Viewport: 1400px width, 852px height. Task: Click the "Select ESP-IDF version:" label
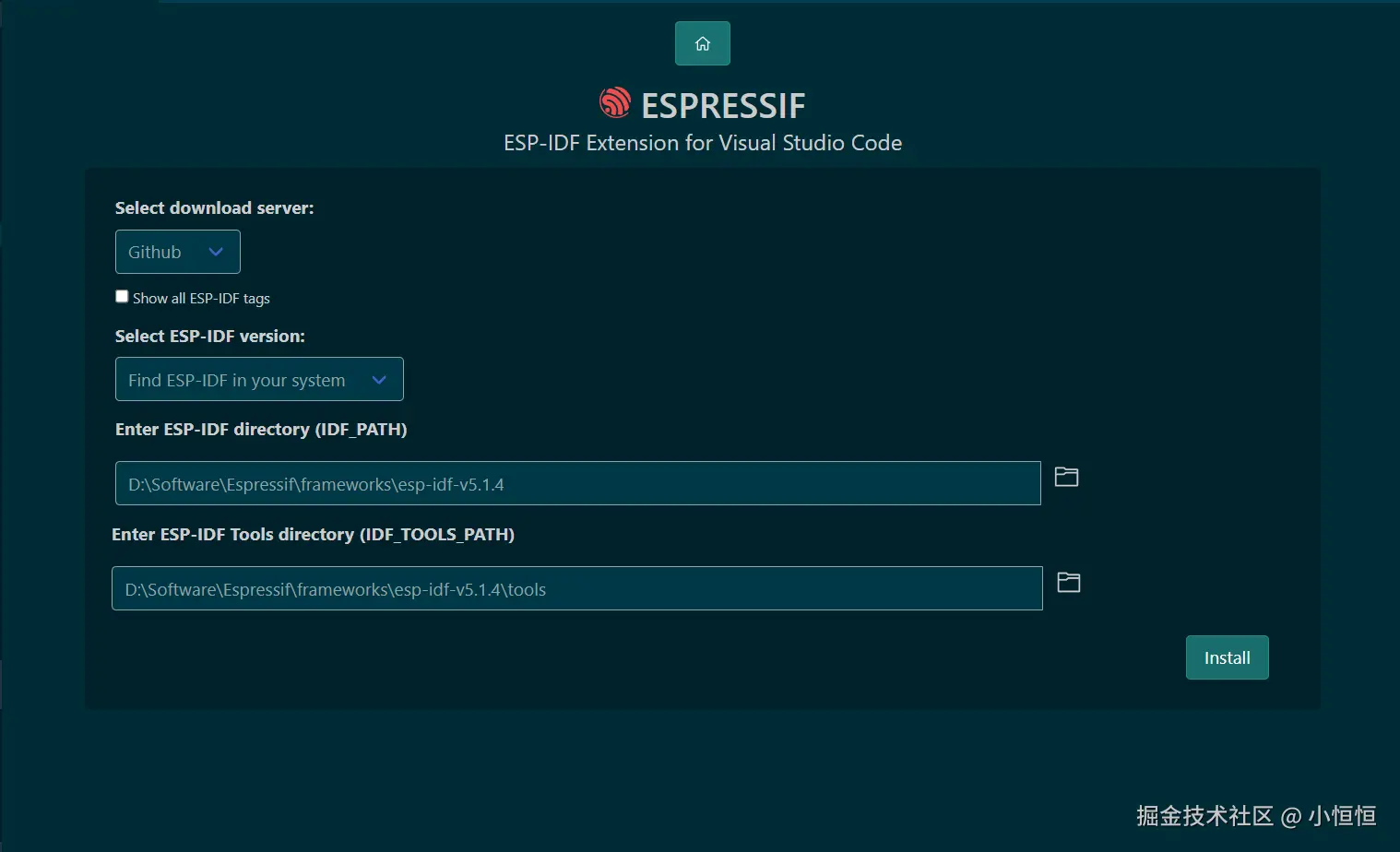209,337
